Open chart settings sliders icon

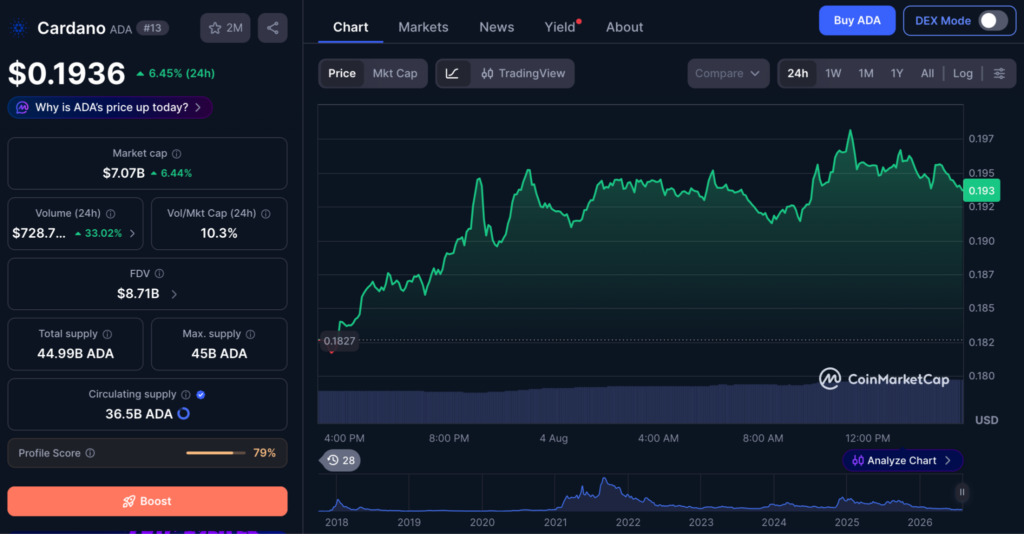point(999,73)
